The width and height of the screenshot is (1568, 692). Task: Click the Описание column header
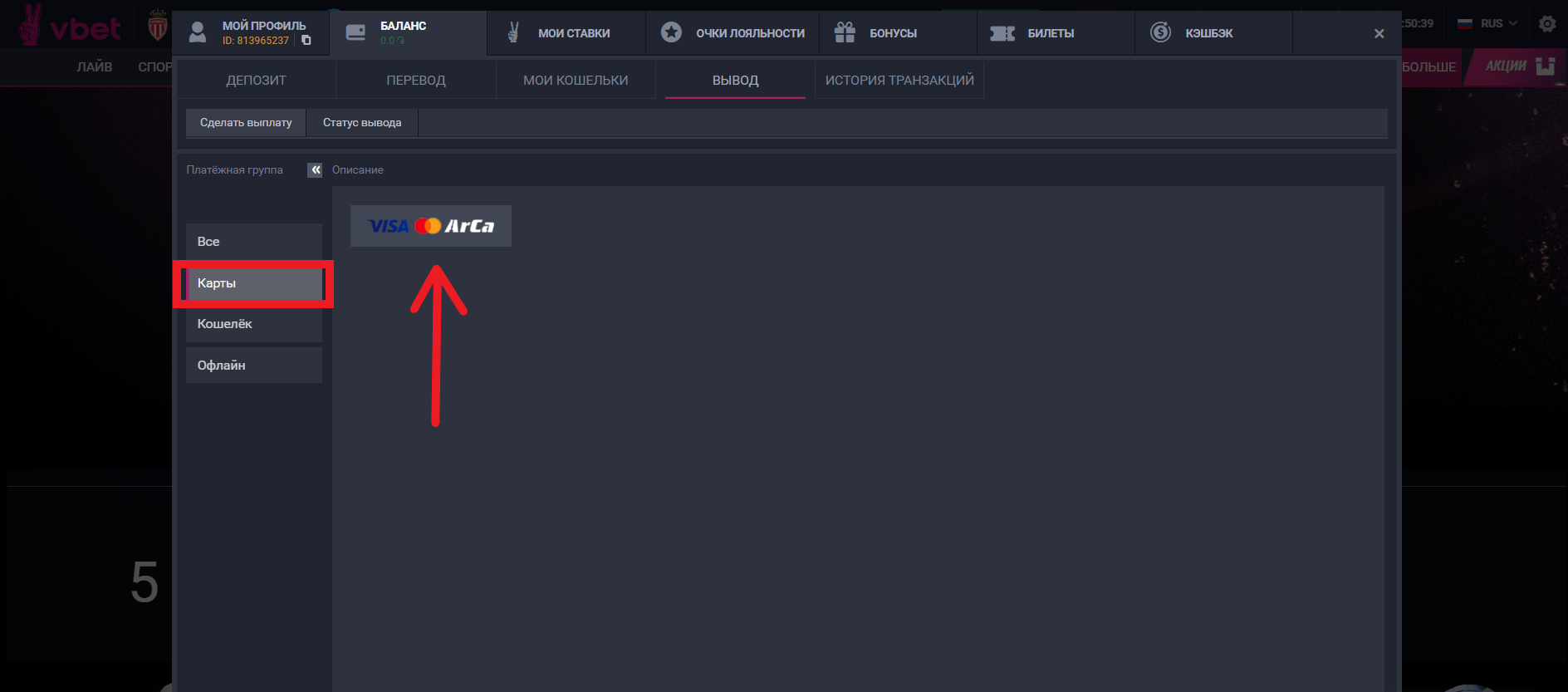(x=358, y=169)
